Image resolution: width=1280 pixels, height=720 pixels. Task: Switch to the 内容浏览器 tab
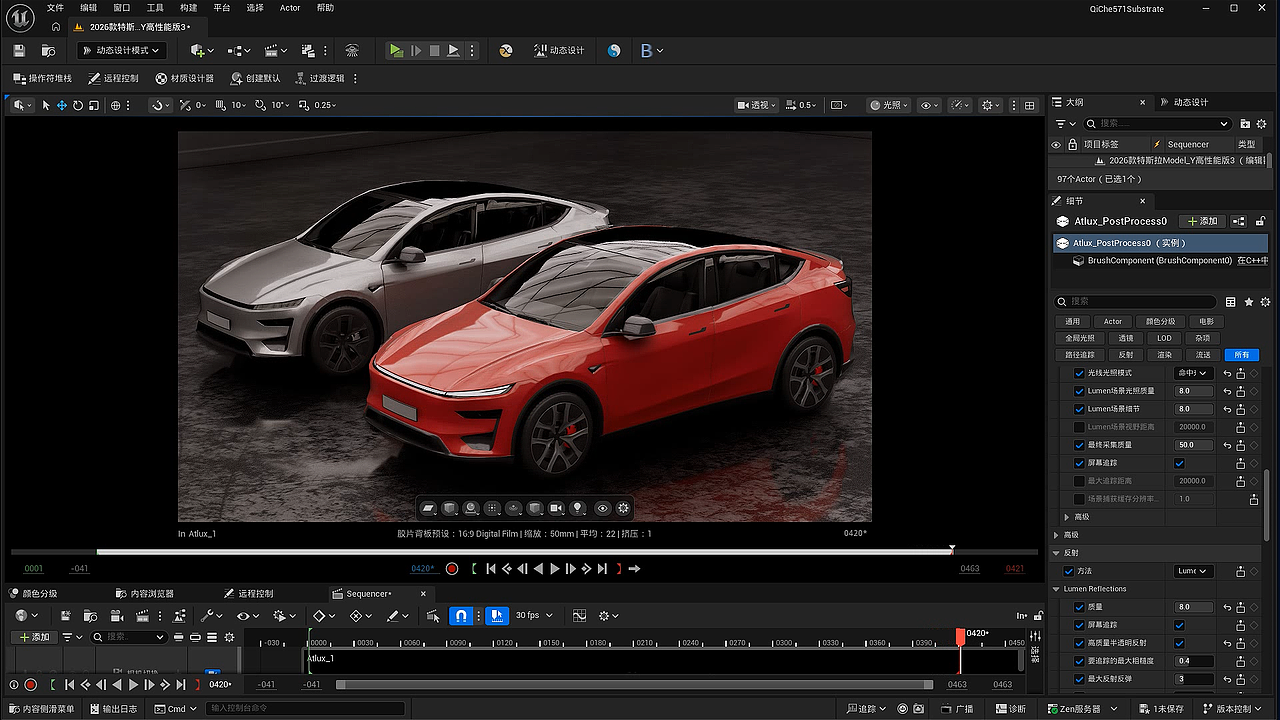(144, 593)
